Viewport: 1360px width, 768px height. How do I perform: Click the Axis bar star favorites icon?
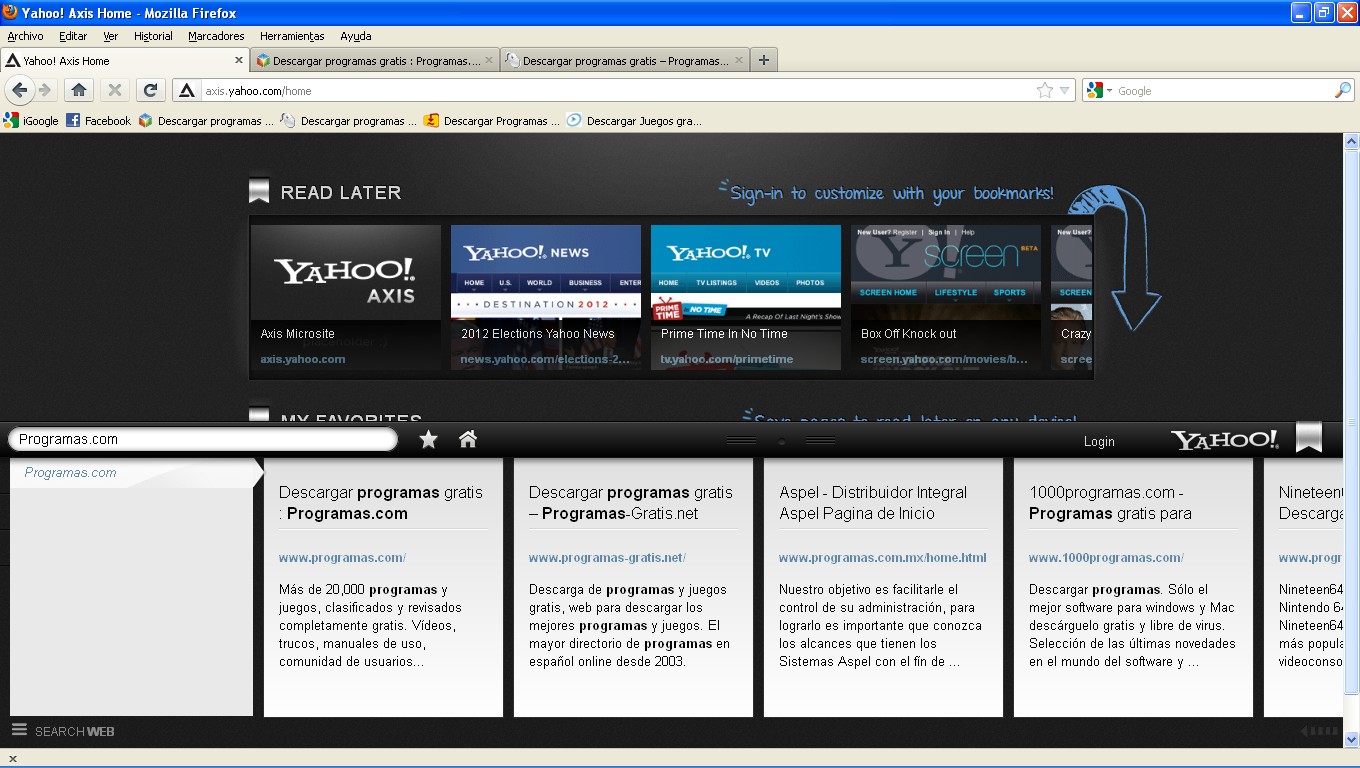pyautogui.click(x=428, y=439)
